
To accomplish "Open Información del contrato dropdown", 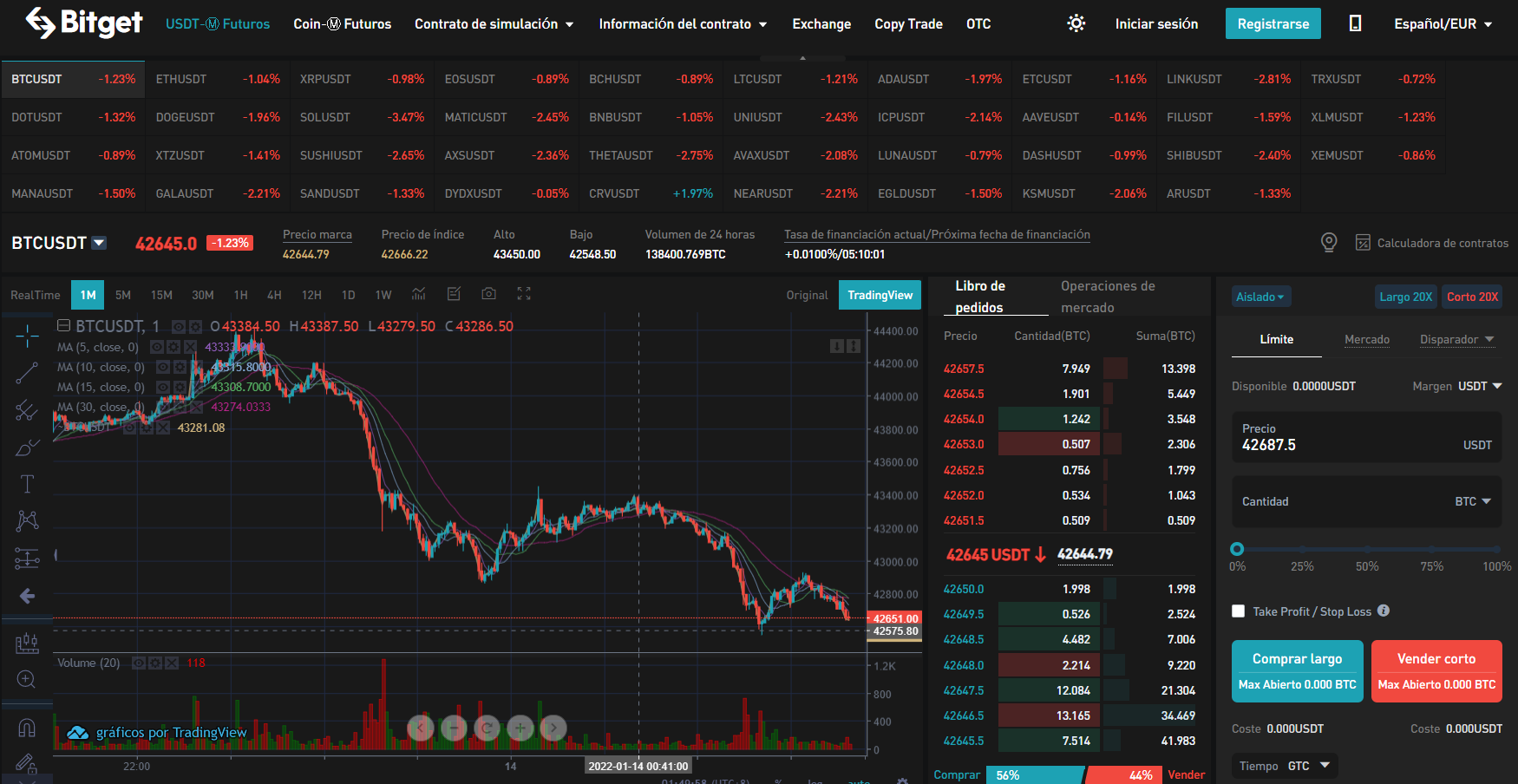I will click(x=683, y=23).
